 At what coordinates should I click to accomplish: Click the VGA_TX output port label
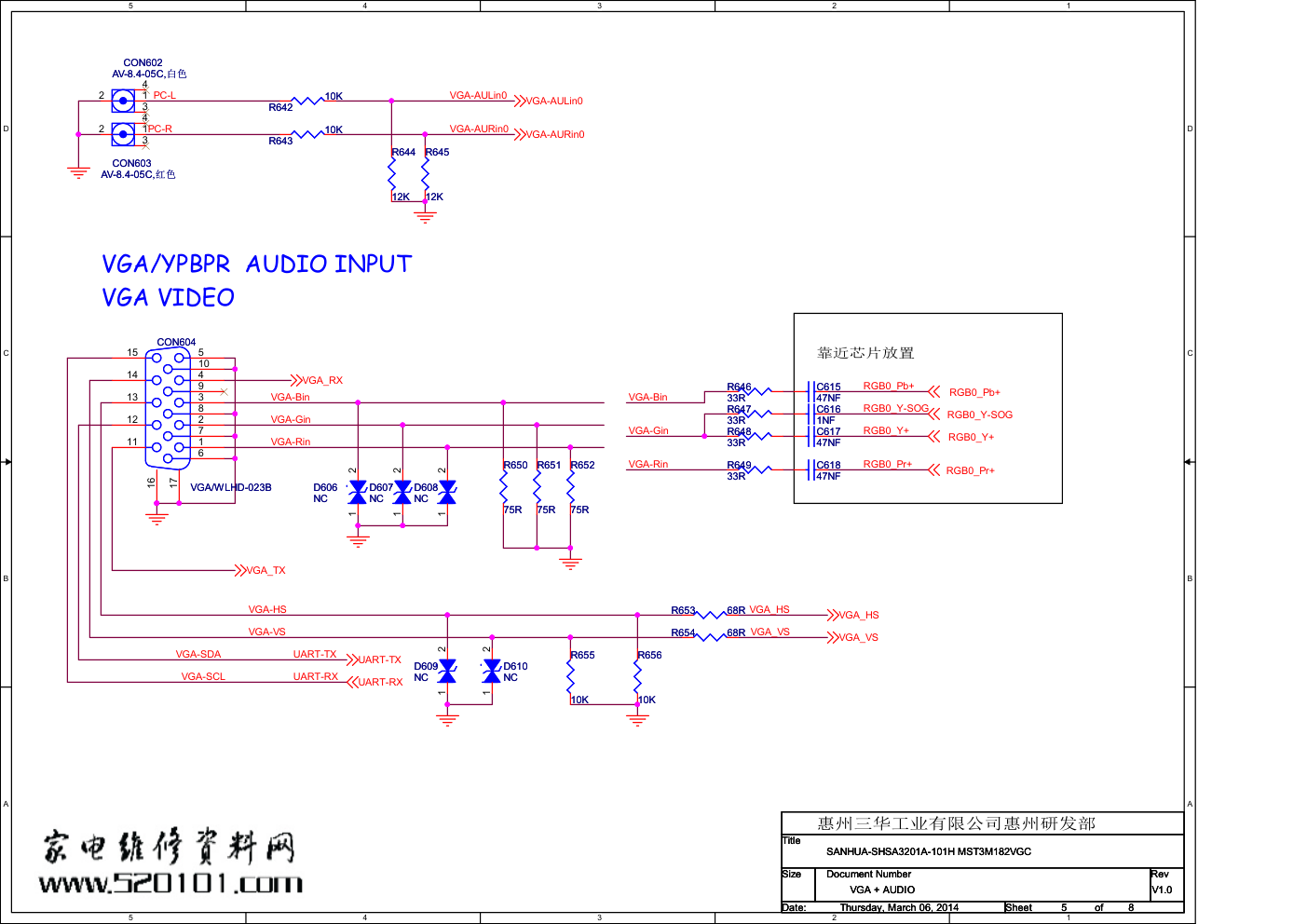pos(265,570)
